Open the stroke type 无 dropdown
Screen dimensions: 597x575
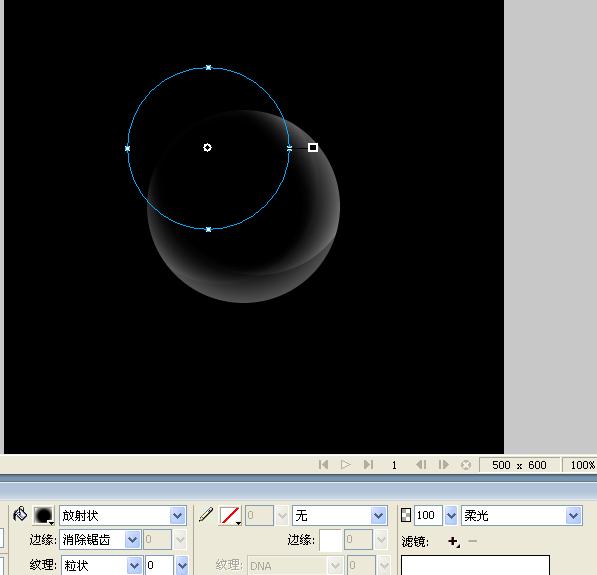click(x=378, y=516)
